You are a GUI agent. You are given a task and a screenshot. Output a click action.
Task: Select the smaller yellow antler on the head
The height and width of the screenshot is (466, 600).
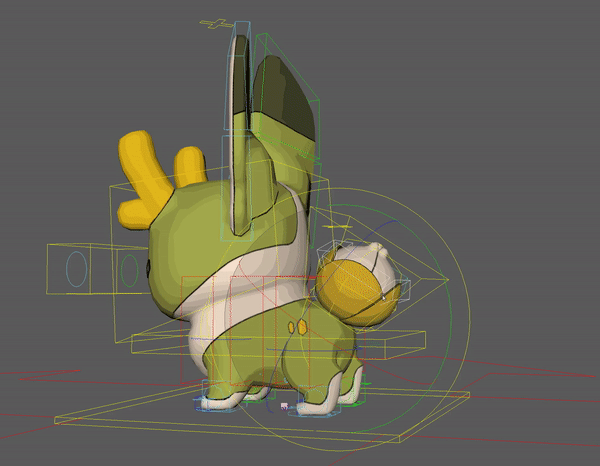(x=190, y=166)
